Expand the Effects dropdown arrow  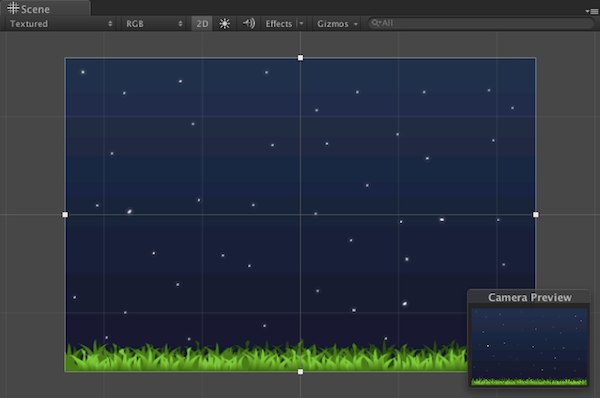302,24
